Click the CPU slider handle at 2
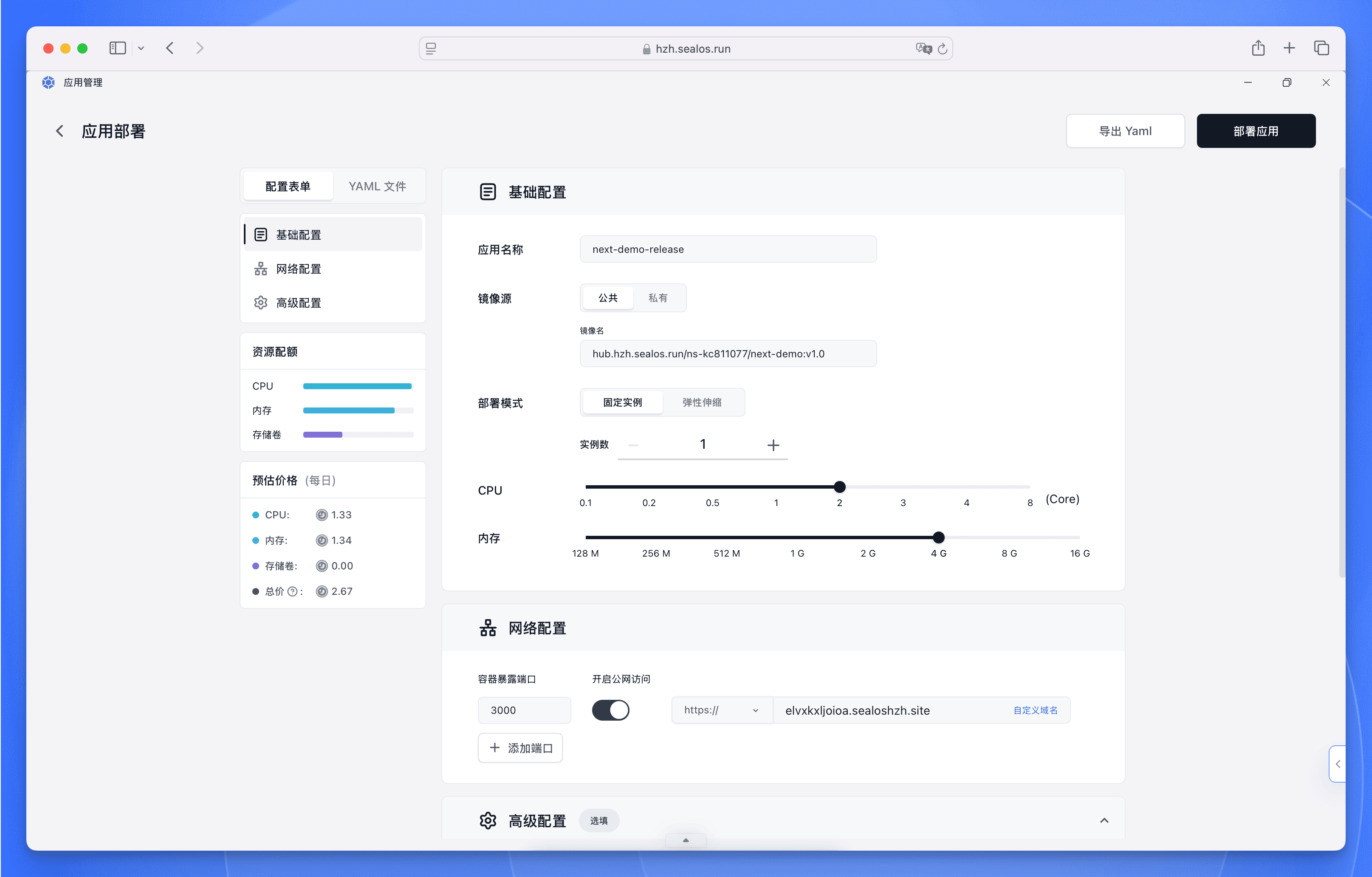Screen dimensions: 1372x877 839,487
